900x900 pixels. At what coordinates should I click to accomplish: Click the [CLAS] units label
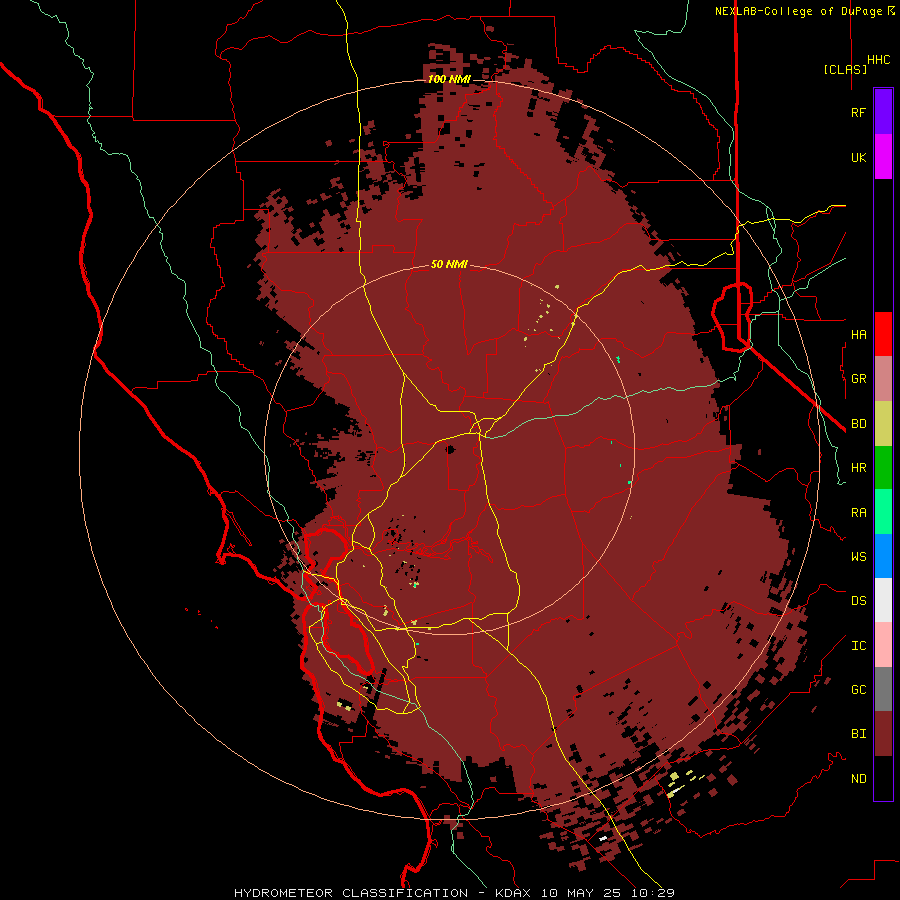click(x=845, y=69)
